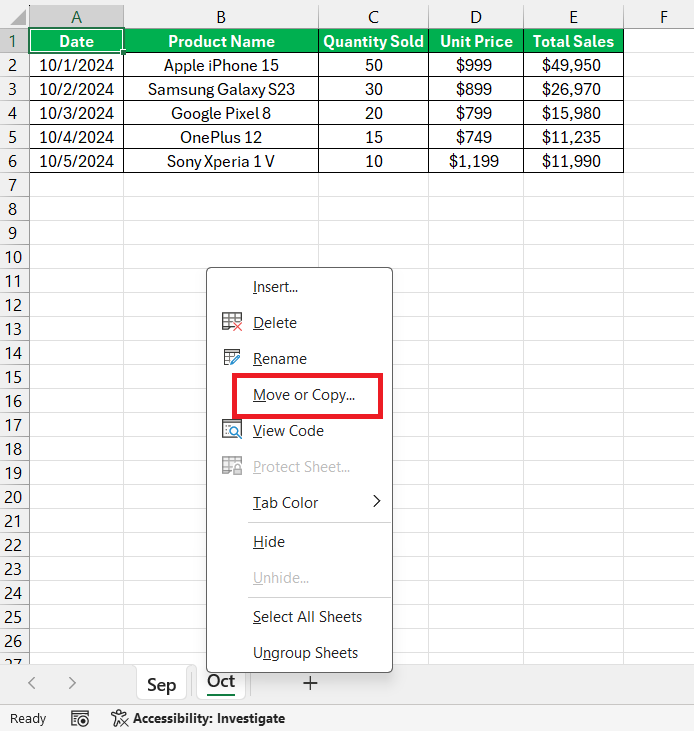The image size is (694, 731).
Task: Click cell with OnePlus 12
Action: (221, 137)
